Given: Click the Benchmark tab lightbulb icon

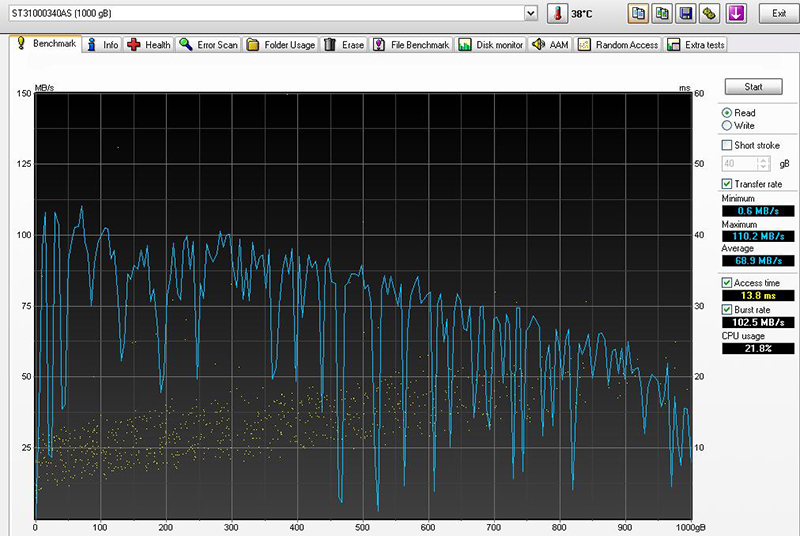Looking at the screenshot, I should [x=21, y=43].
